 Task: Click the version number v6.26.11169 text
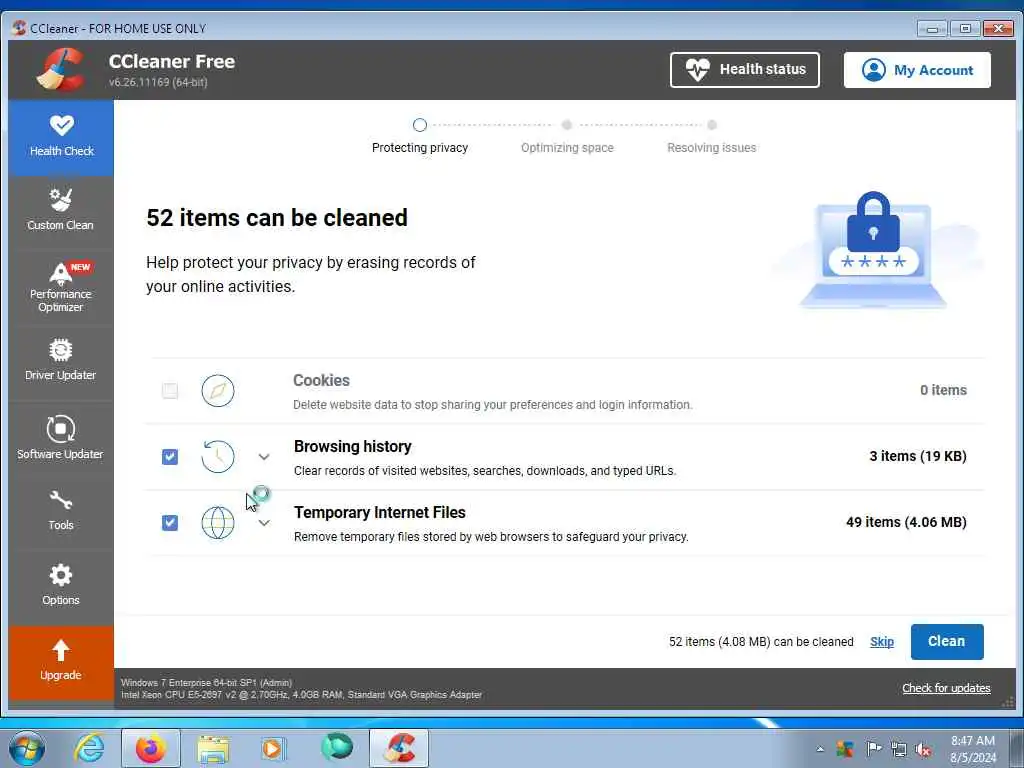tap(158, 82)
